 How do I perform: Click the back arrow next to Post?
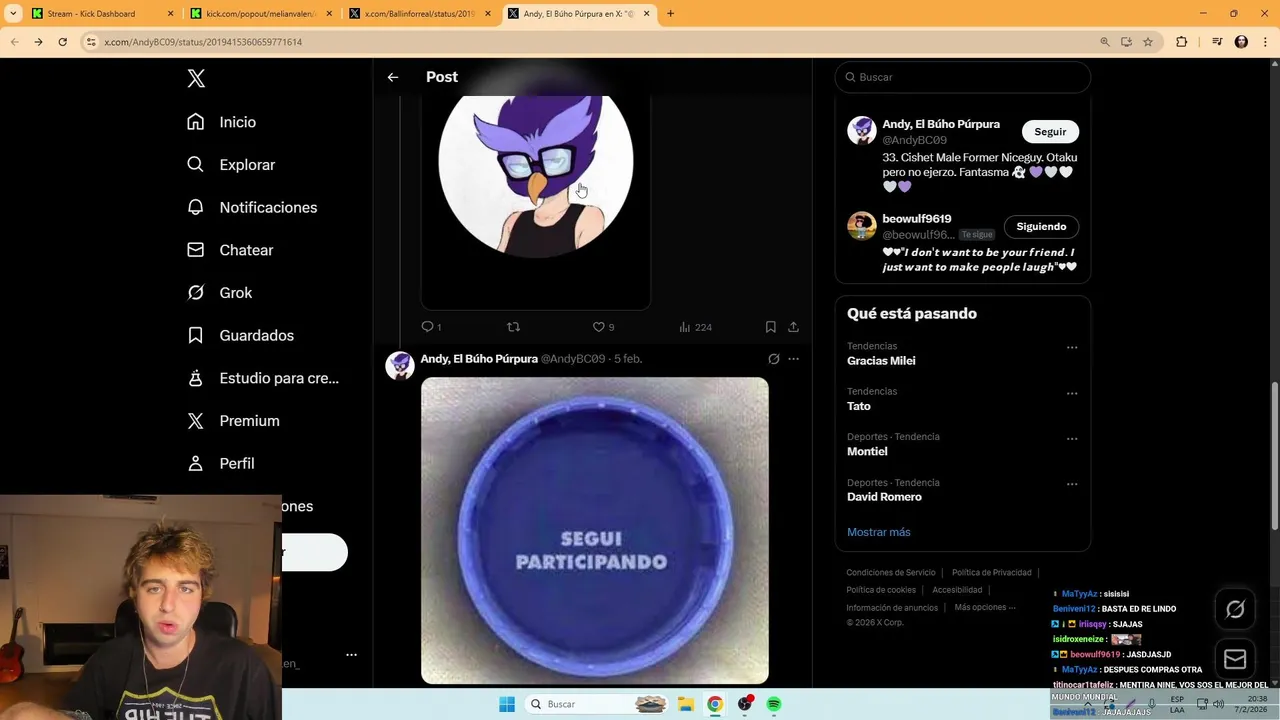[x=393, y=77]
